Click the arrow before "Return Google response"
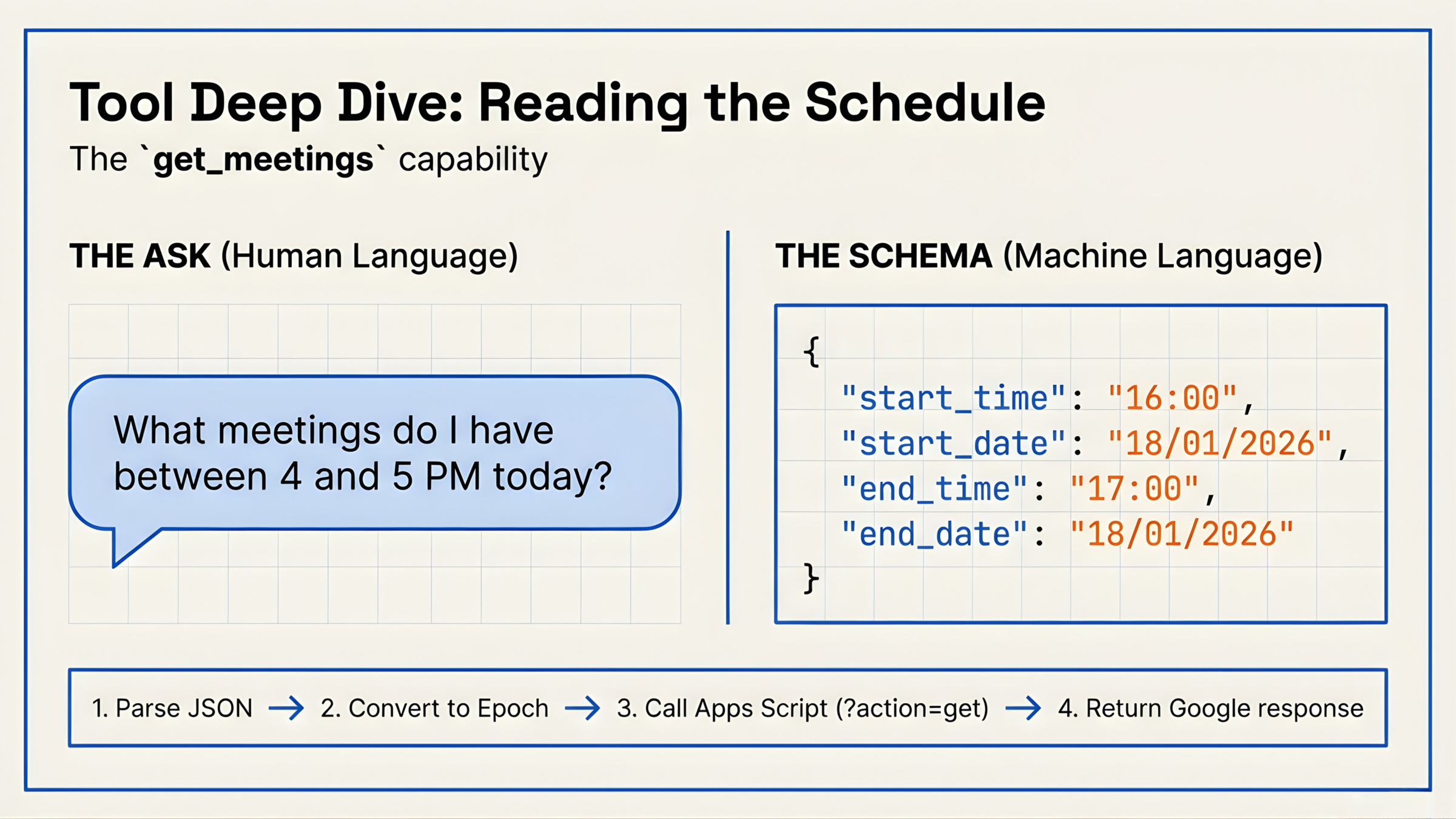The width and height of the screenshot is (1456, 819). pos(1023,708)
